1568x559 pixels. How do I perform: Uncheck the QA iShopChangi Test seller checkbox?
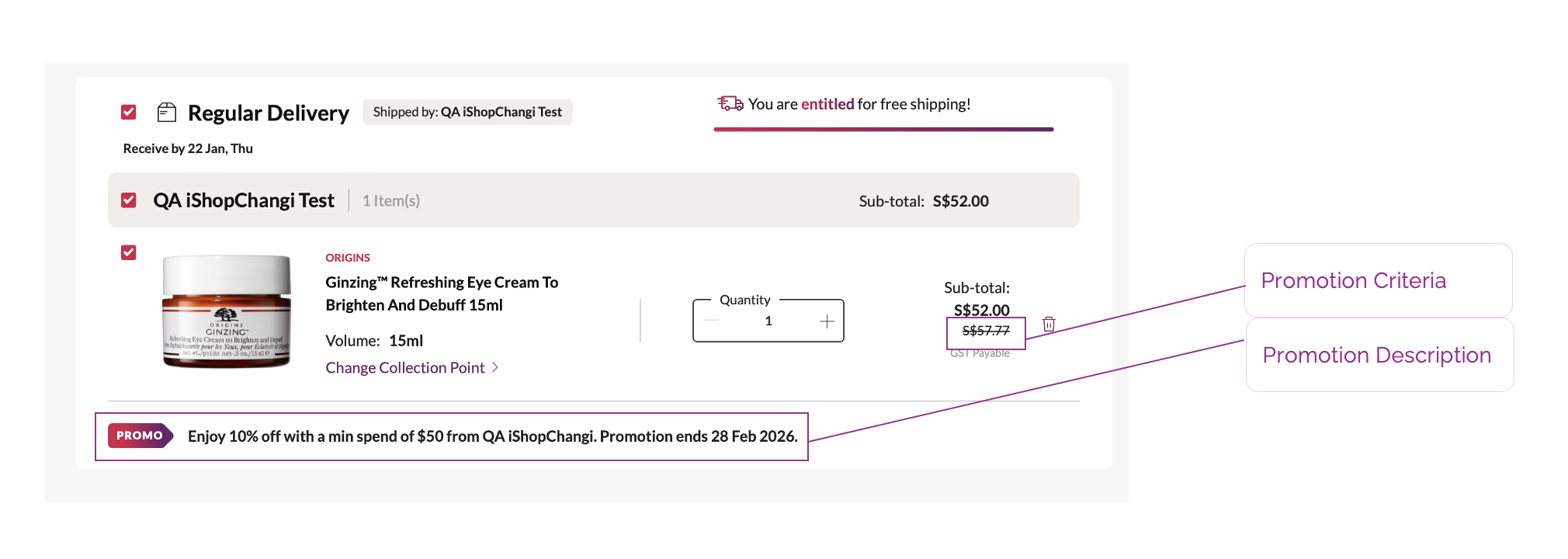point(129,200)
